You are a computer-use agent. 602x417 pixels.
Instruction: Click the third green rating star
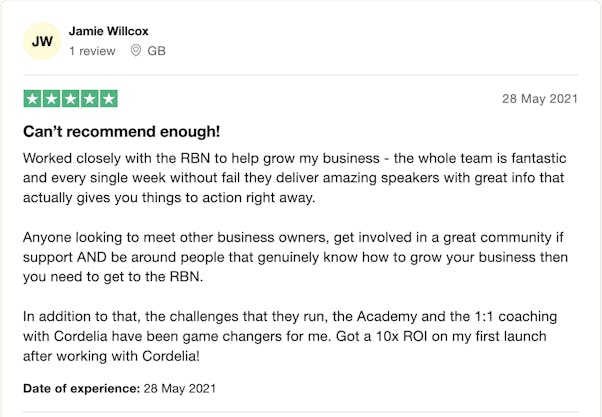(x=71, y=99)
